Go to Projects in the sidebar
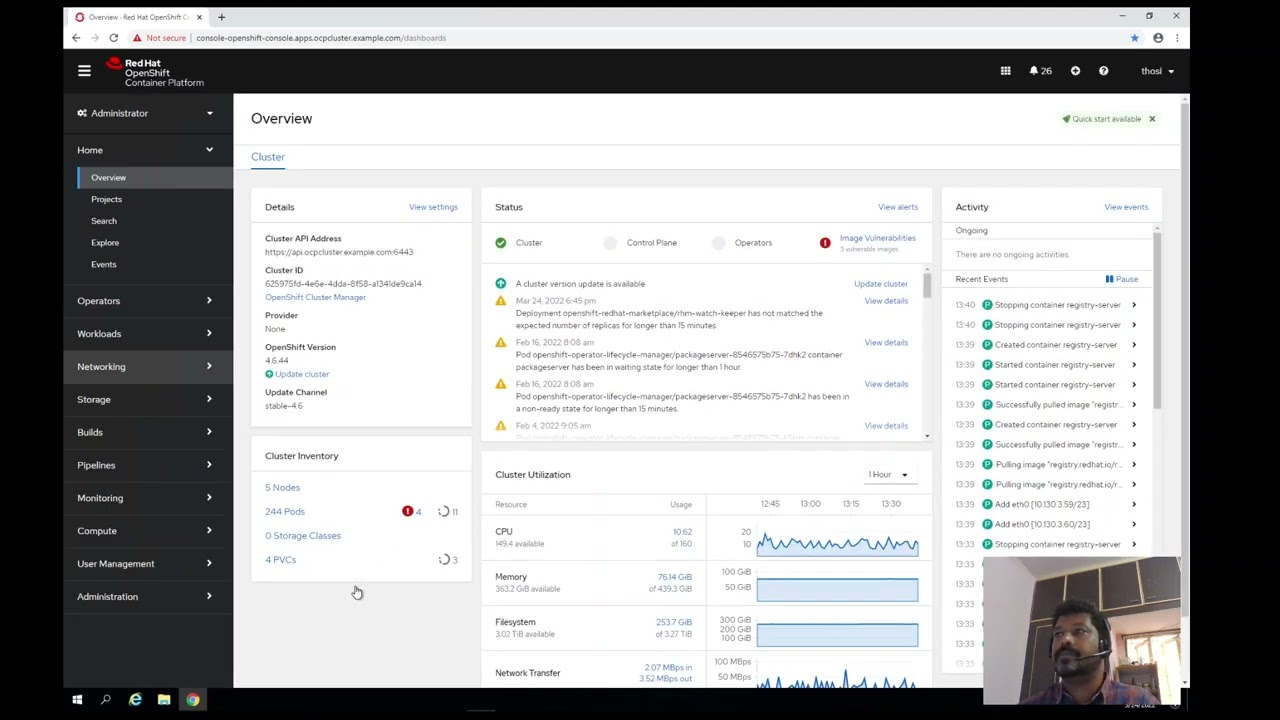This screenshot has width=1280, height=720. pyautogui.click(x=106, y=199)
